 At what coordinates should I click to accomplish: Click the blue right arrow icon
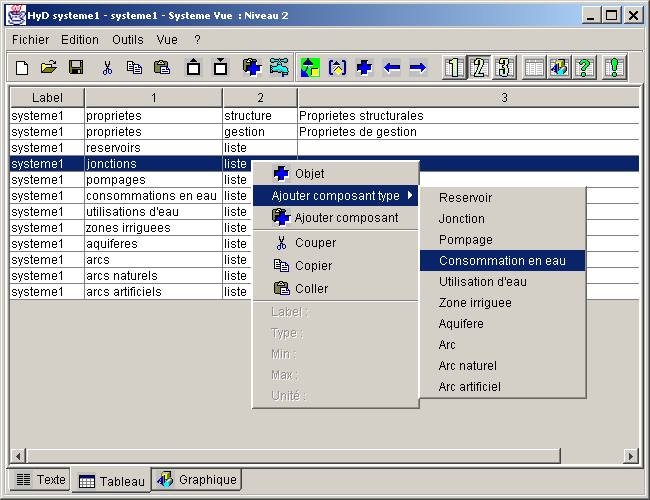[417, 68]
